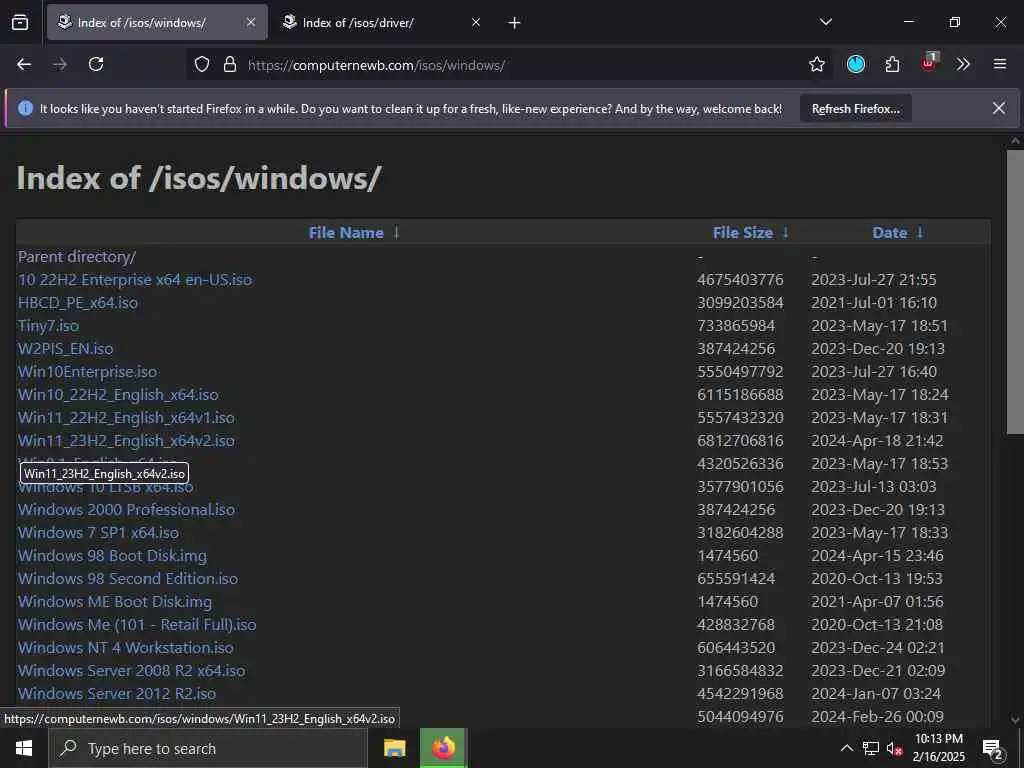1024x768 pixels.
Task: List all tabs dropdown arrow
Action: point(825,22)
